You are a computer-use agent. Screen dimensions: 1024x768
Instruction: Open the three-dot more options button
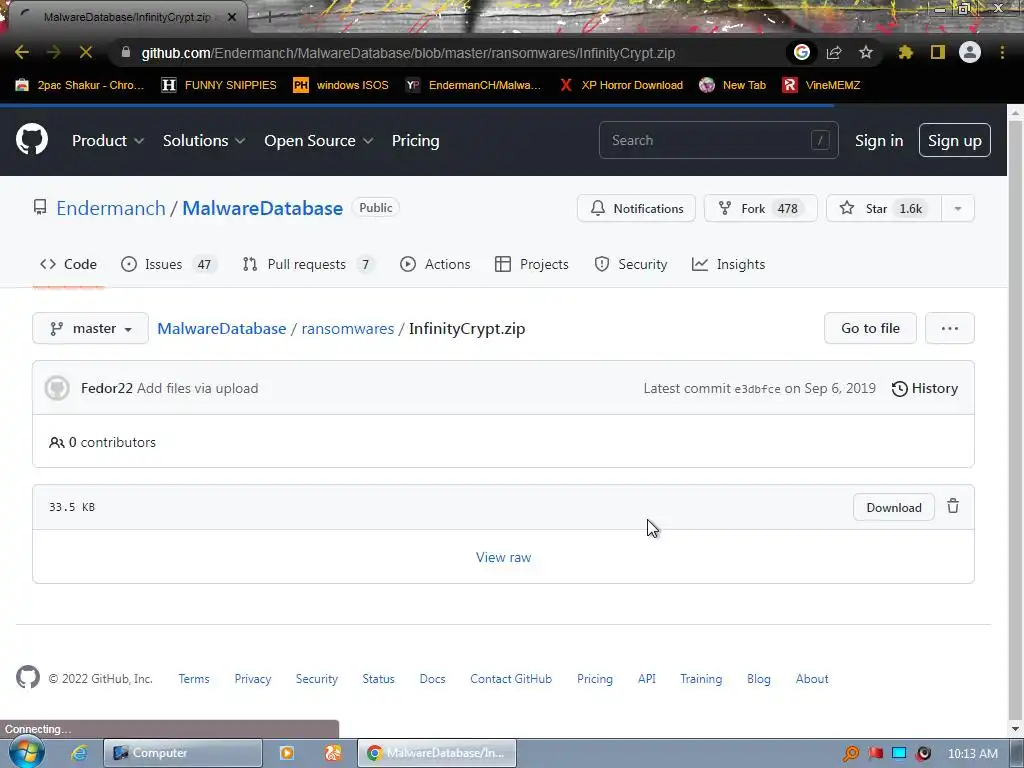[x=950, y=328]
